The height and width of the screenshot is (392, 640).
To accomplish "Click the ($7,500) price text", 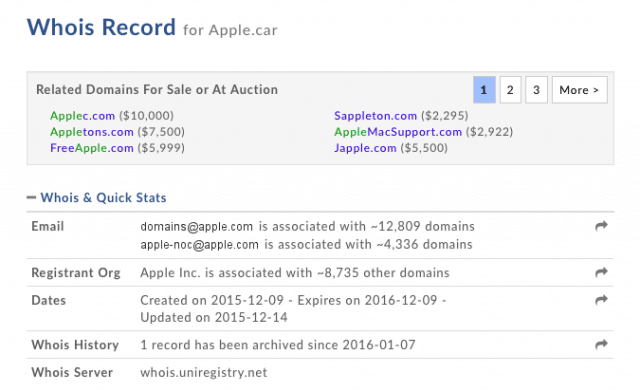I will (161, 132).
